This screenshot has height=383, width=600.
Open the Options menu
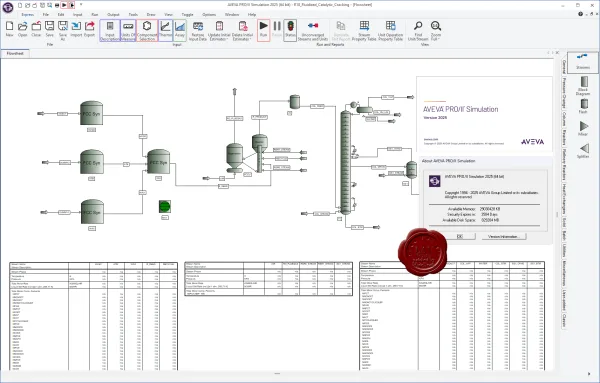pyautogui.click(x=209, y=15)
